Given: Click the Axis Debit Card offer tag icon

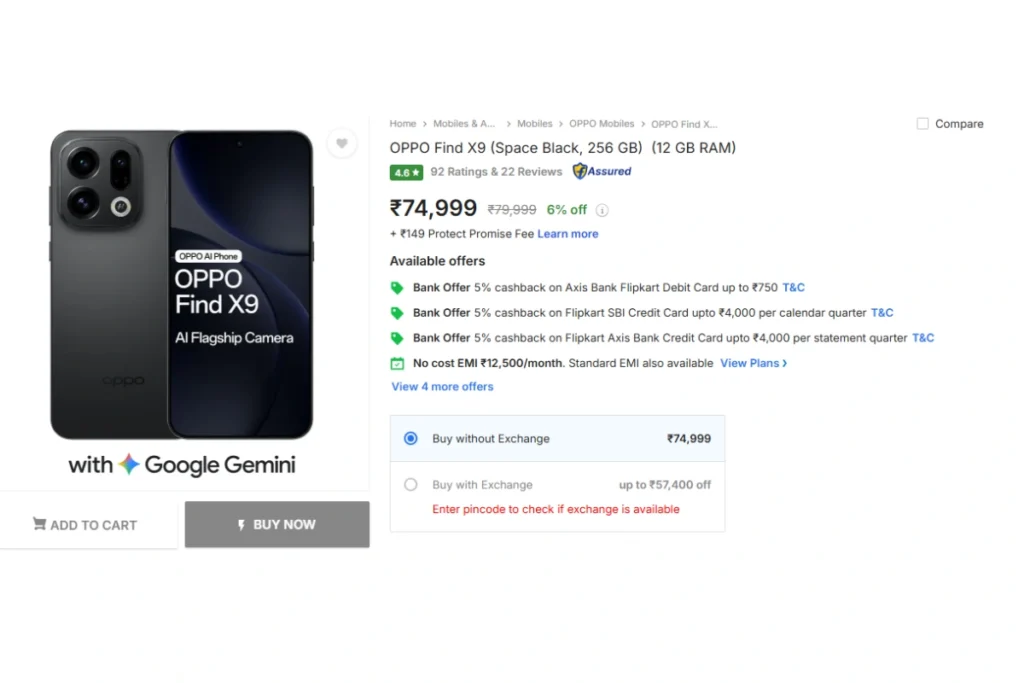Looking at the screenshot, I should coord(397,288).
